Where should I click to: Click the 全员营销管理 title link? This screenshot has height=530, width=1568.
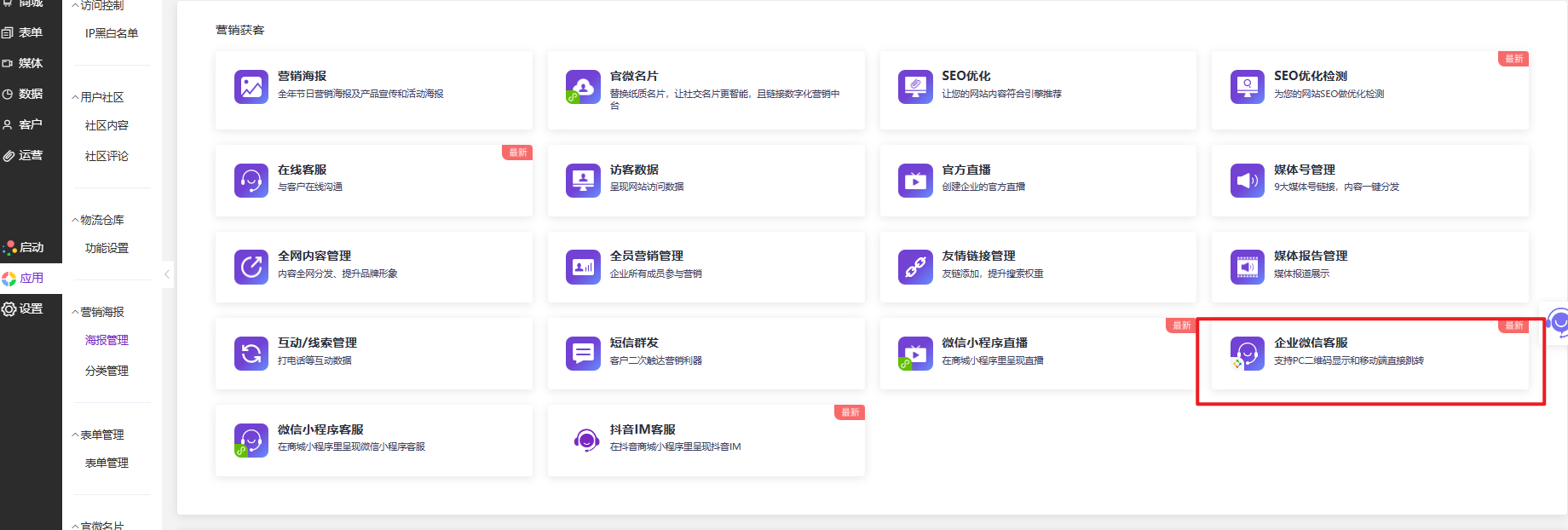point(646,256)
